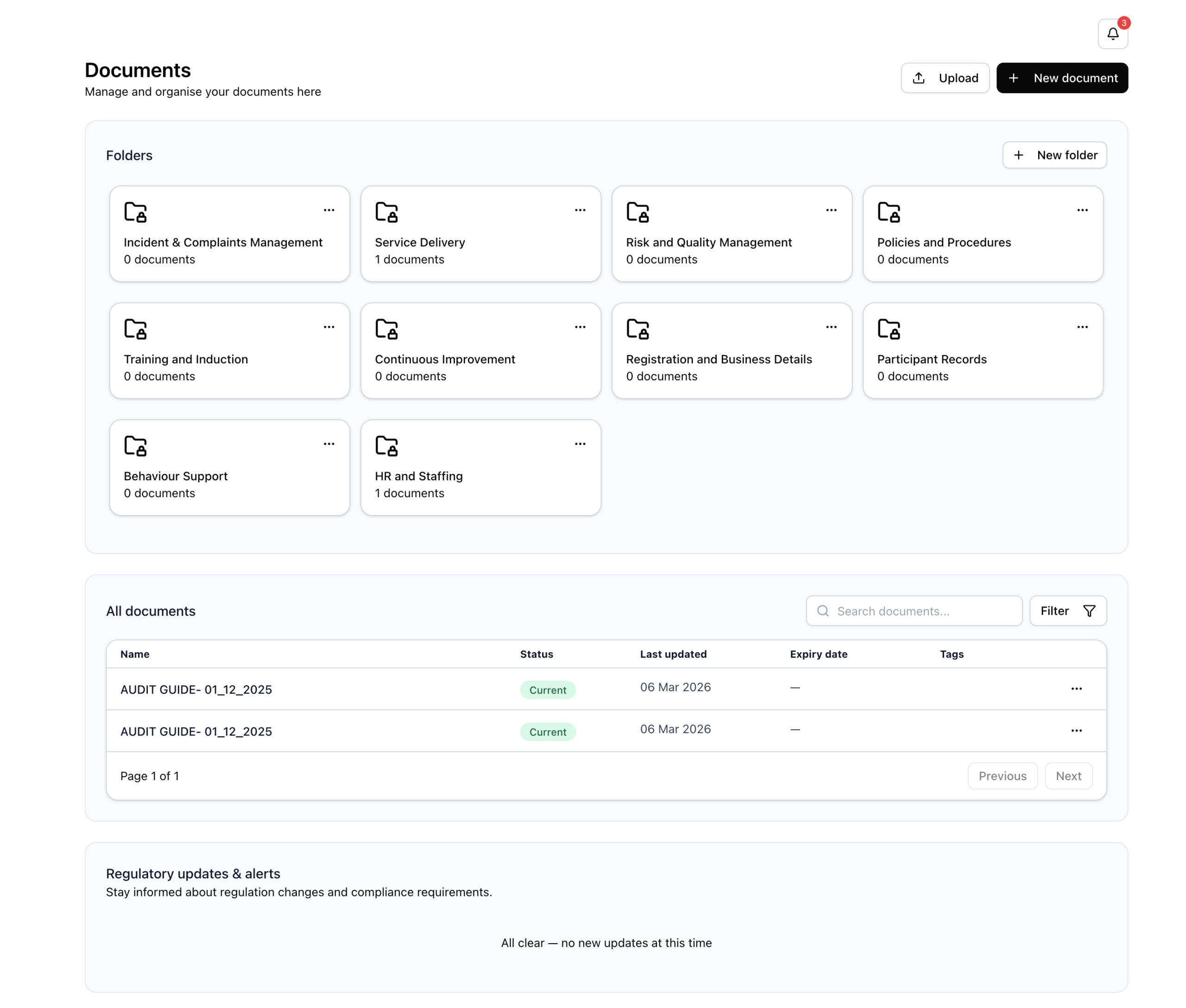Select Registration and Business Details folder title
The width and height of the screenshot is (1186, 1008).
tap(719, 359)
